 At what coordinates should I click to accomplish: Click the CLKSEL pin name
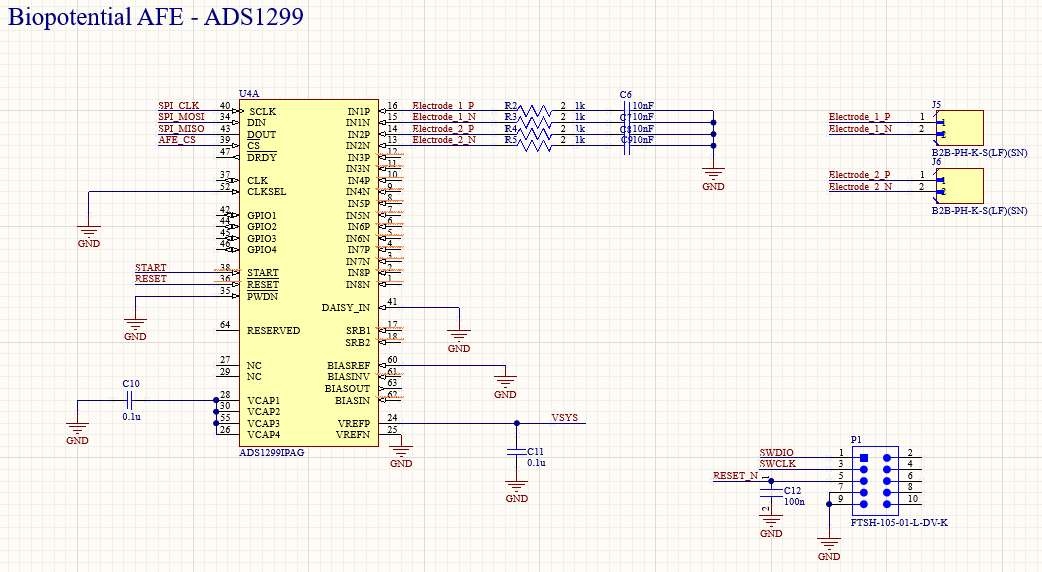pyautogui.click(x=266, y=192)
